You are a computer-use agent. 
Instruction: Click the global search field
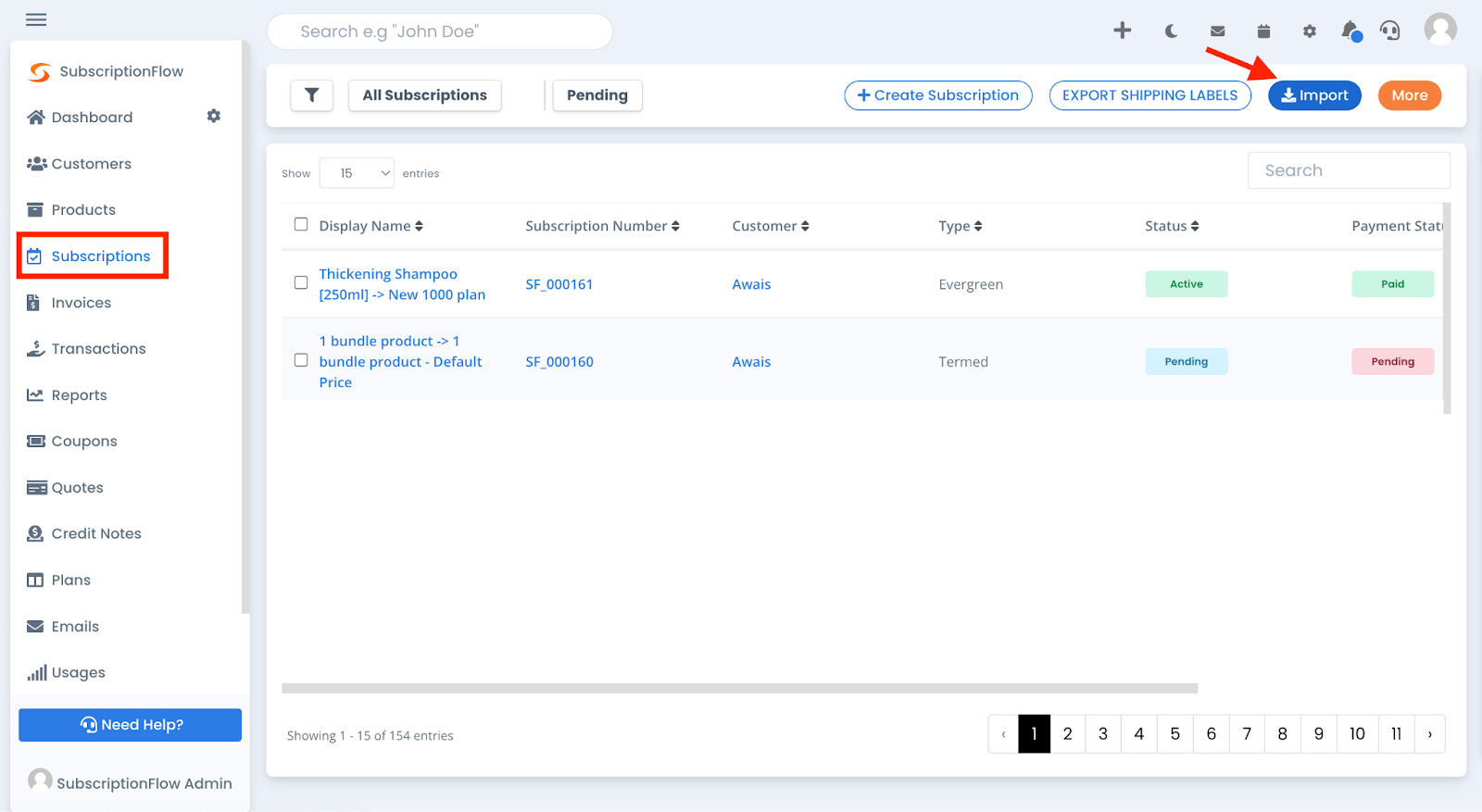(x=440, y=31)
